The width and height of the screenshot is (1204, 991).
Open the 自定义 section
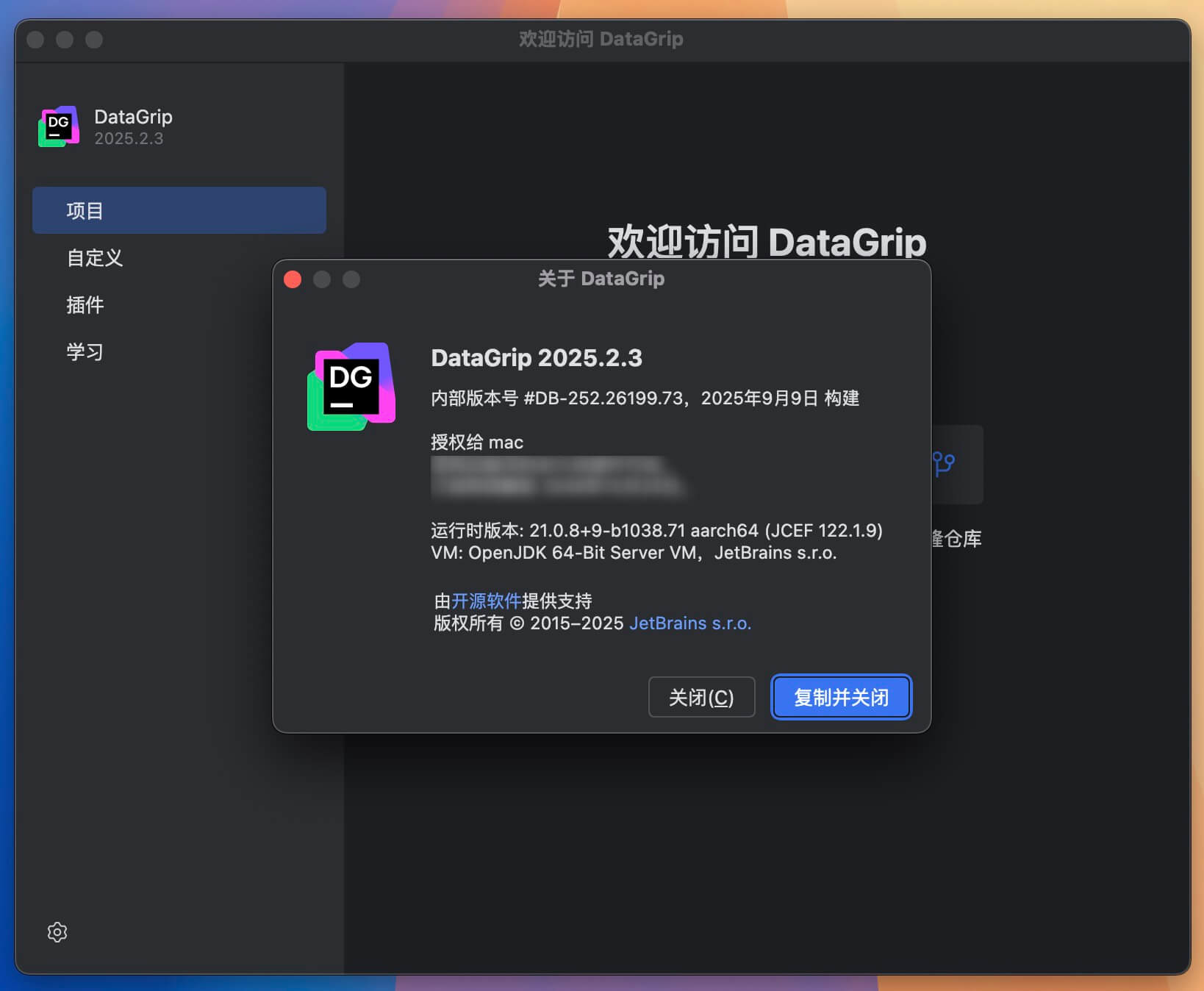pos(95,258)
